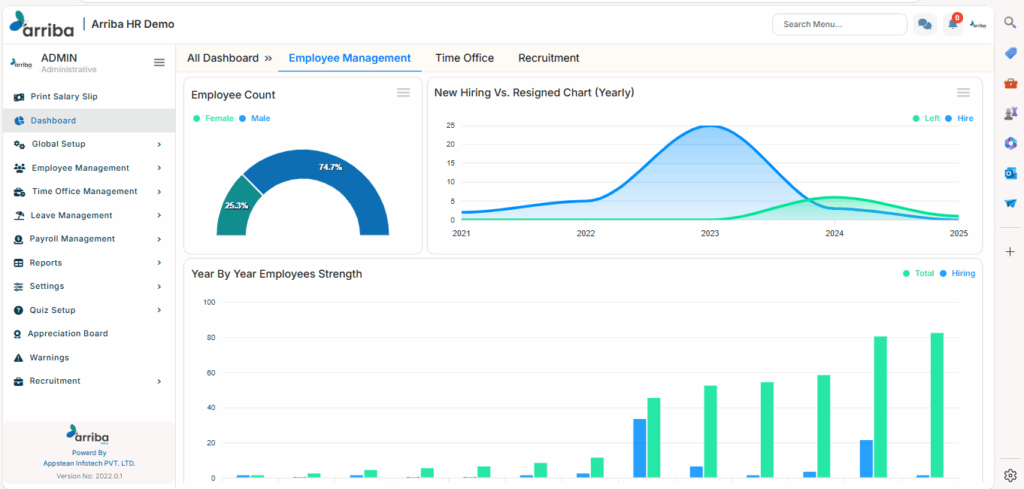Toggle the Hire series legend
1024x489 pixels.
(x=959, y=118)
